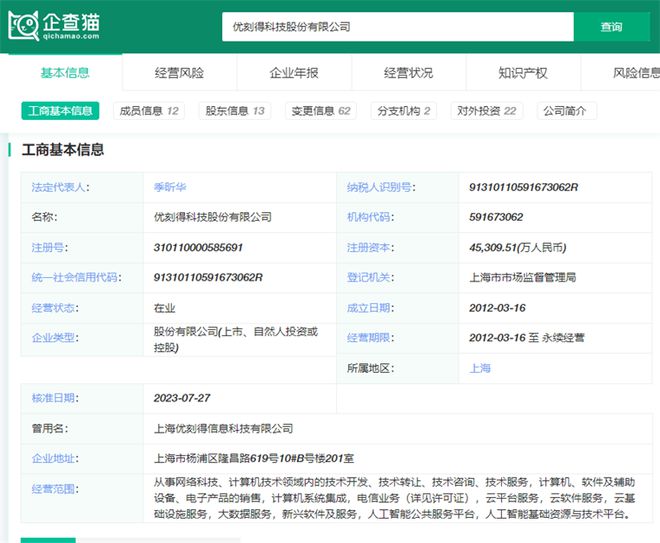Click the 查询 search button

tap(612, 27)
